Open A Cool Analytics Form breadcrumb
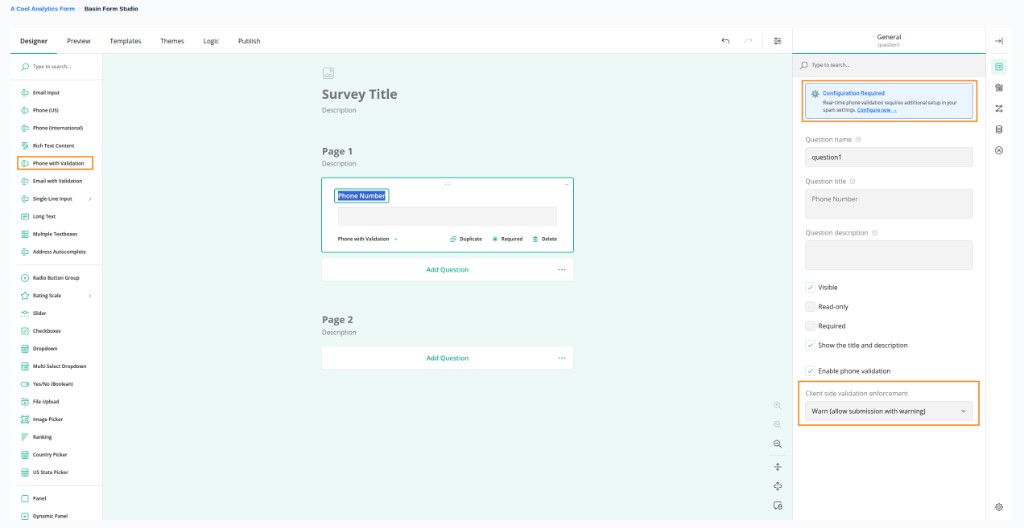 (42, 9)
